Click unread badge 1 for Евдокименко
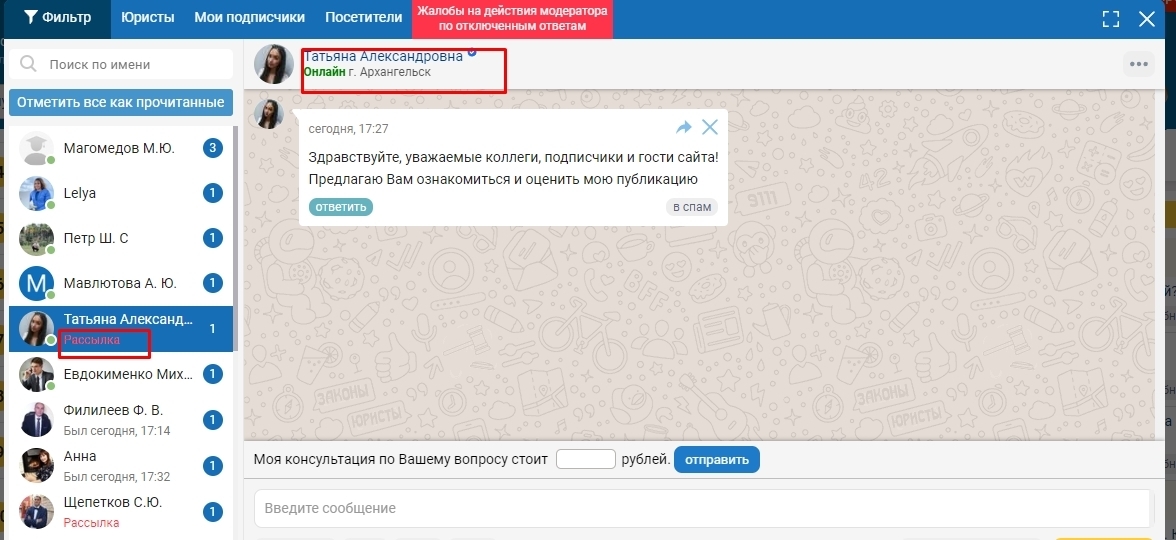Viewport: 1176px width, 540px height. click(x=213, y=374)
